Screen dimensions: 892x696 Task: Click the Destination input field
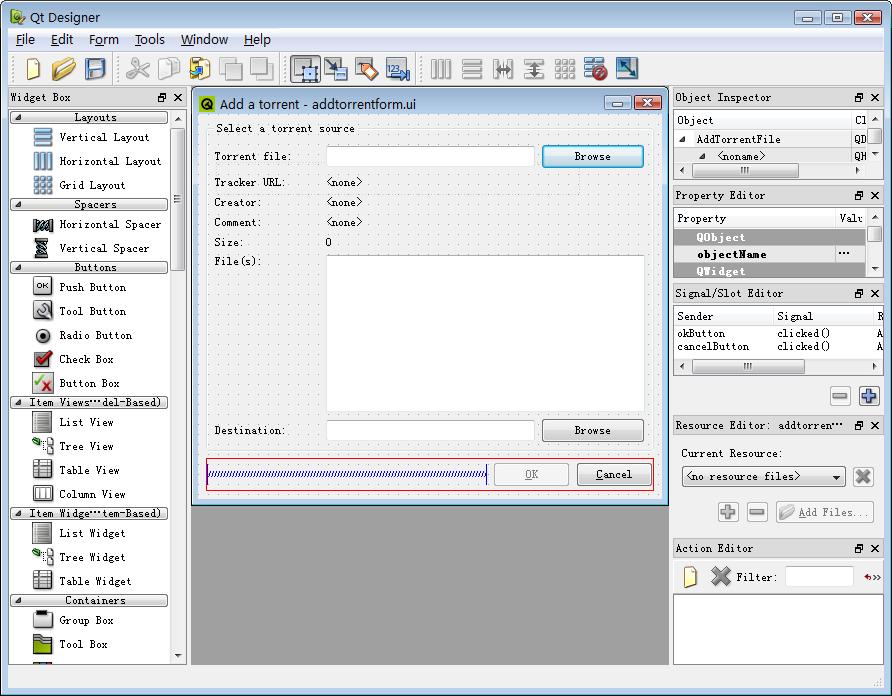pyautogui.click(x=431, y=430)
